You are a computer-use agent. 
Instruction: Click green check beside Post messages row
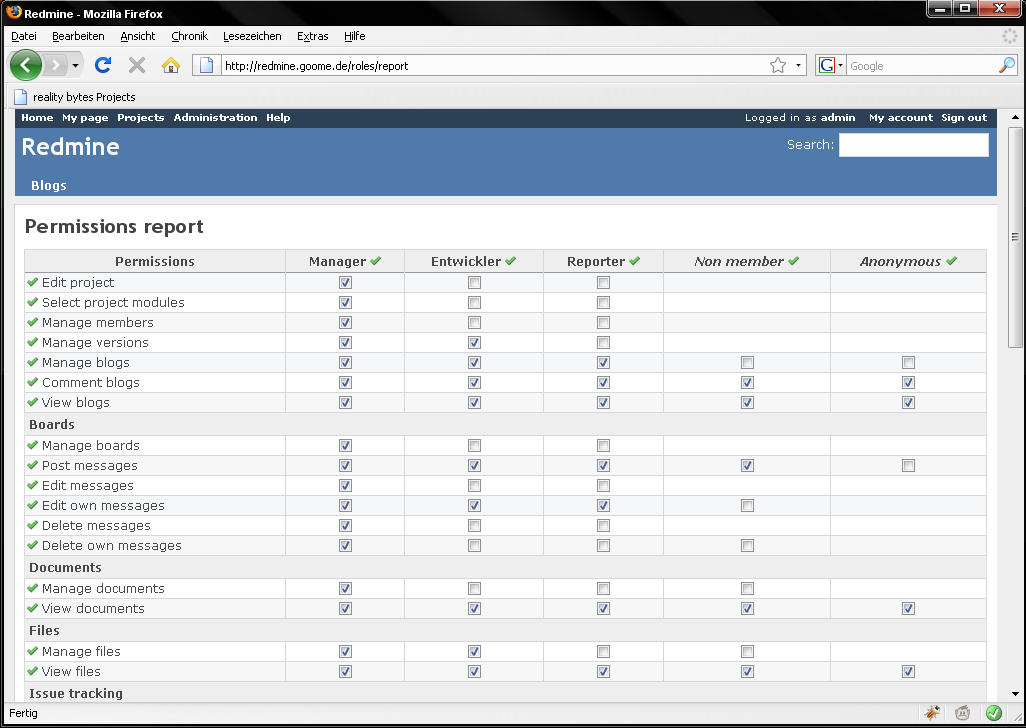33,465
